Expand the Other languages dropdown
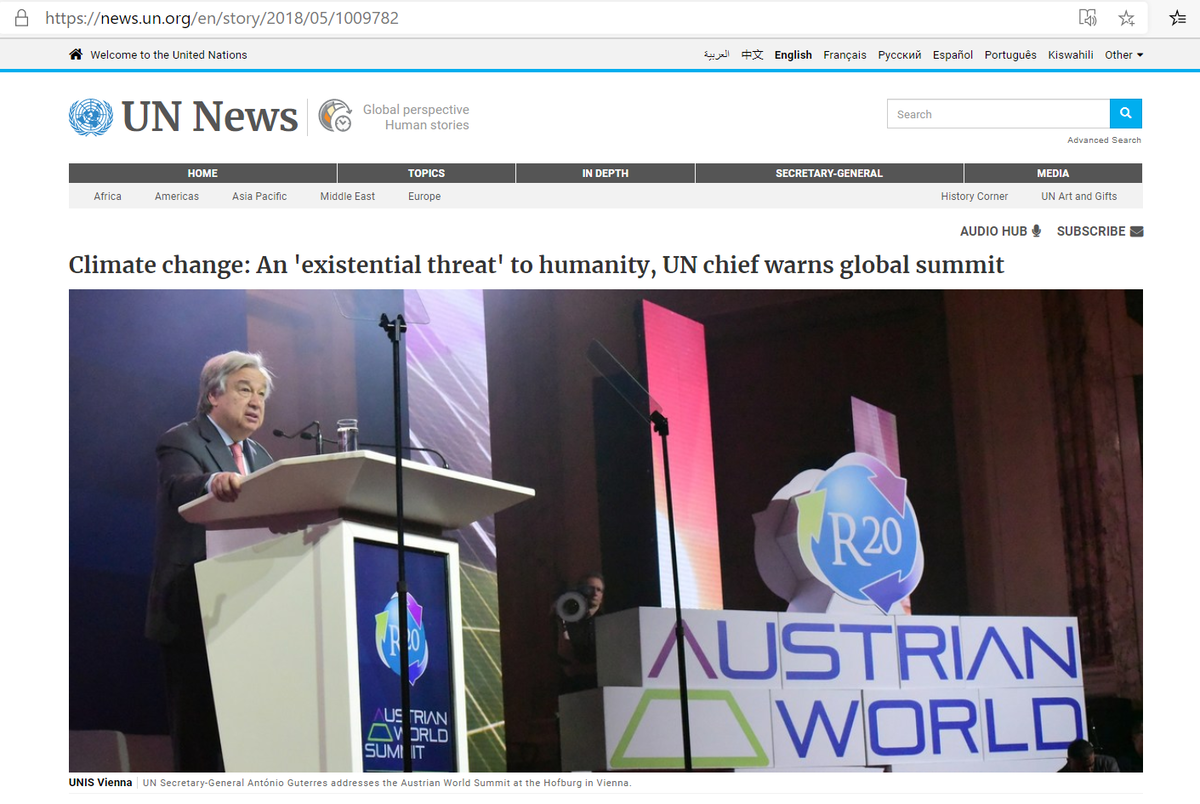 (x=1124, y=55)
